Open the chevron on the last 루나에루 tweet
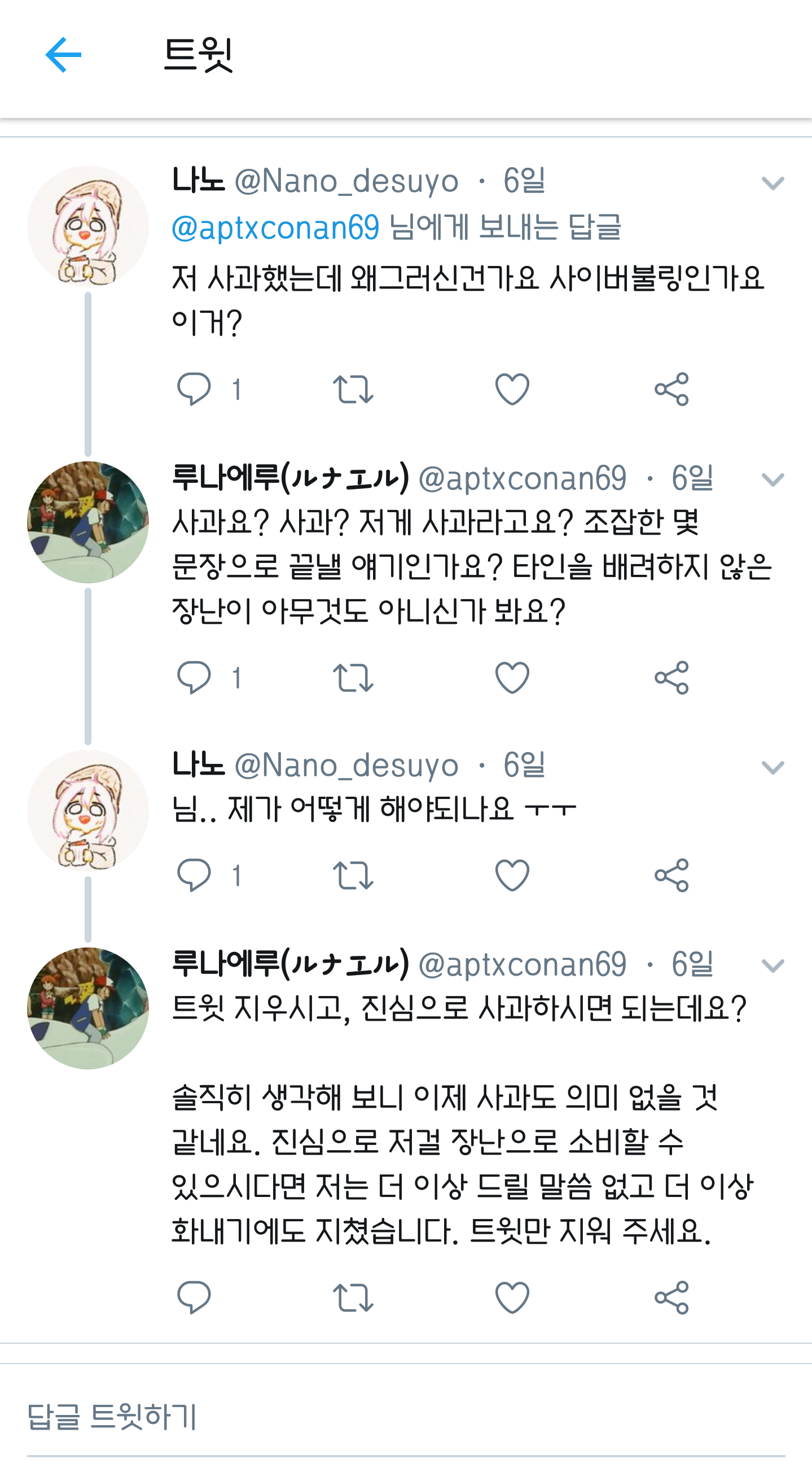Image resolution: width=812 pixels, height=1468 pixels. click(773, 965)
